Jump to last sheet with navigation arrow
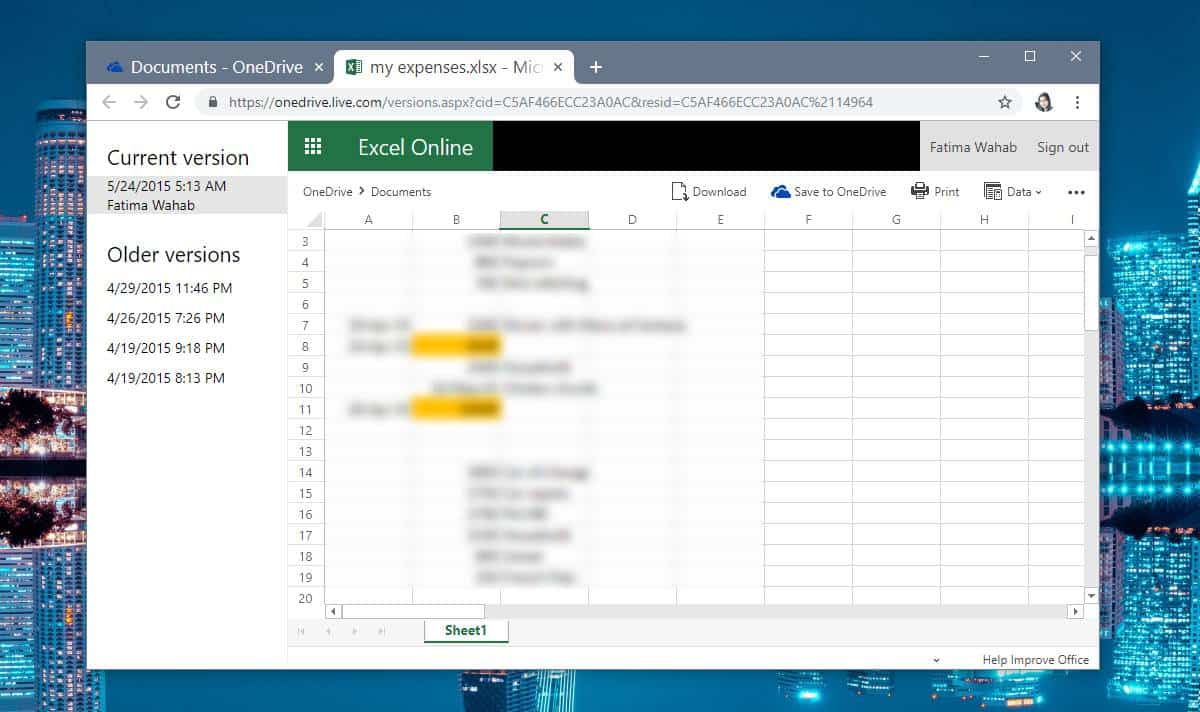Screen dimensions: 1200x712 pos(380,631)
